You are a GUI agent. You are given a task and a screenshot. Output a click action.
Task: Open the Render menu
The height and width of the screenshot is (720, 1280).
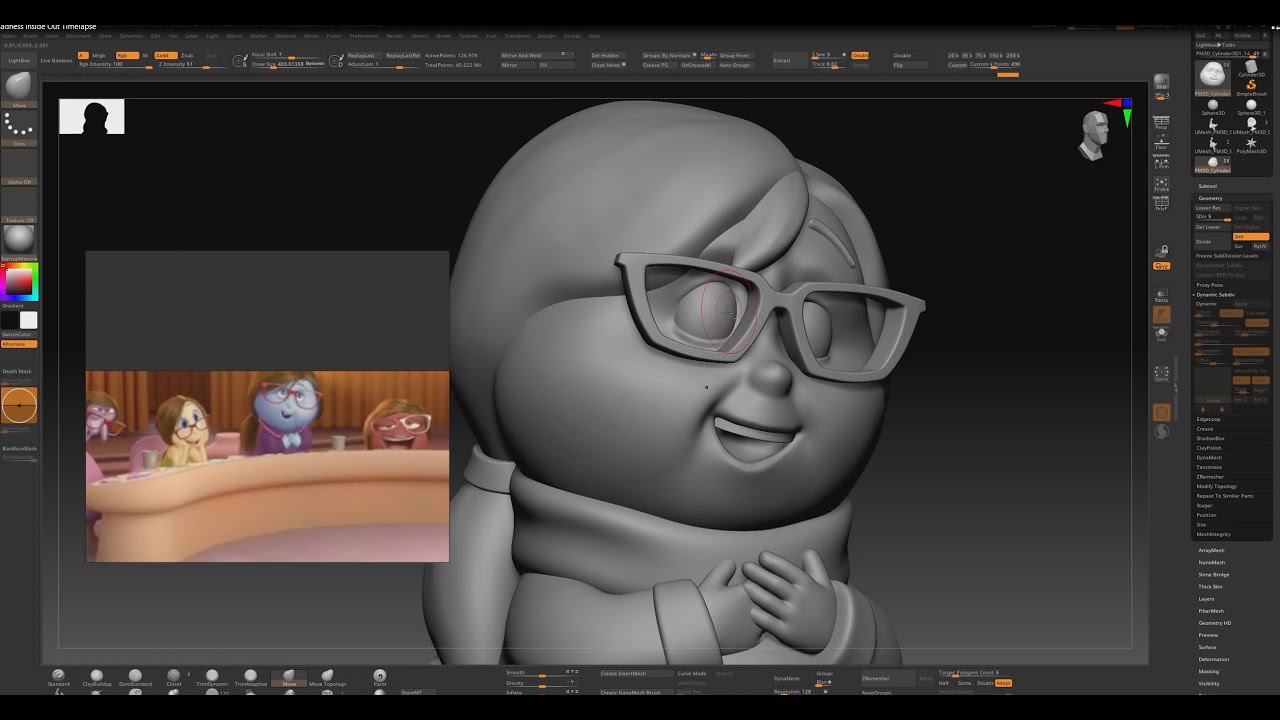pyautogui.click(x=395, y=36)
